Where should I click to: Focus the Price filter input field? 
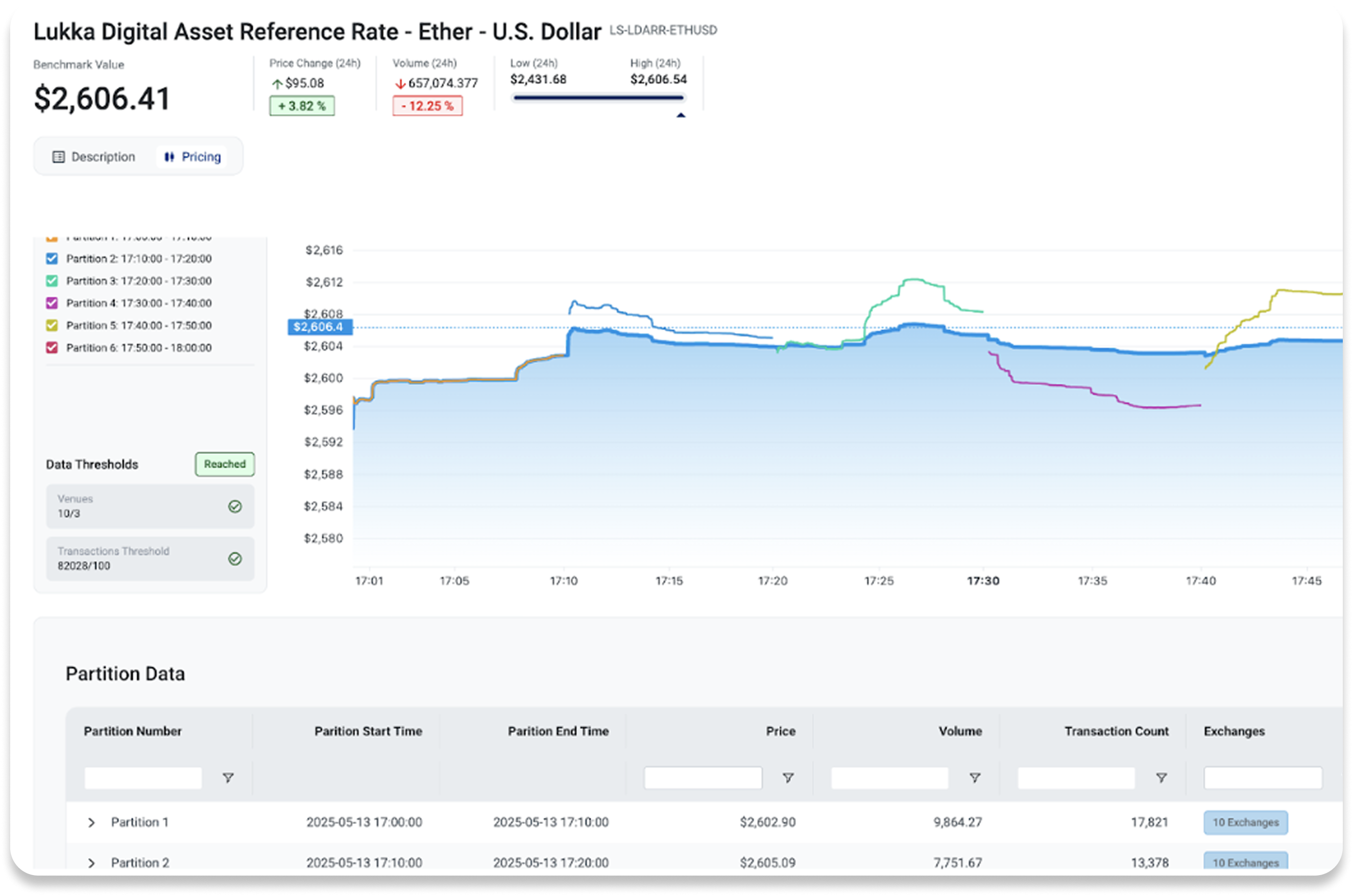[x=703, y=778]
